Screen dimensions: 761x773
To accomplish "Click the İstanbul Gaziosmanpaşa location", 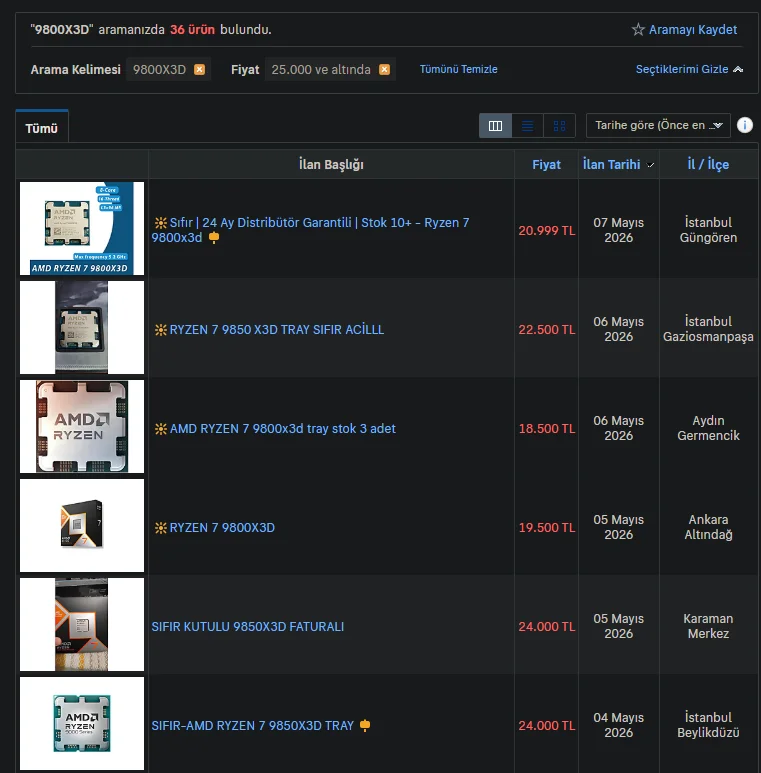I will 708,329.
